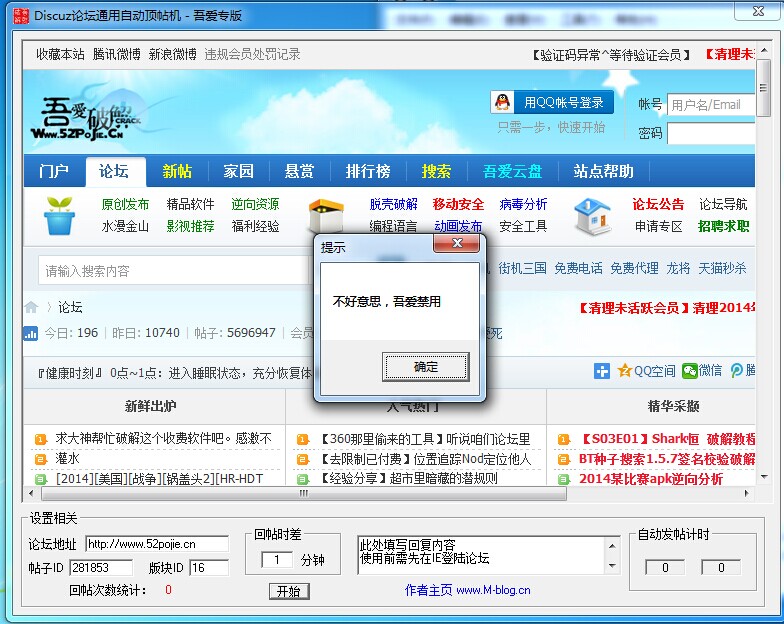Screen dimensions: 784x624
Task: Open the 搜索 navigation tab
Action: coord(436,171)
